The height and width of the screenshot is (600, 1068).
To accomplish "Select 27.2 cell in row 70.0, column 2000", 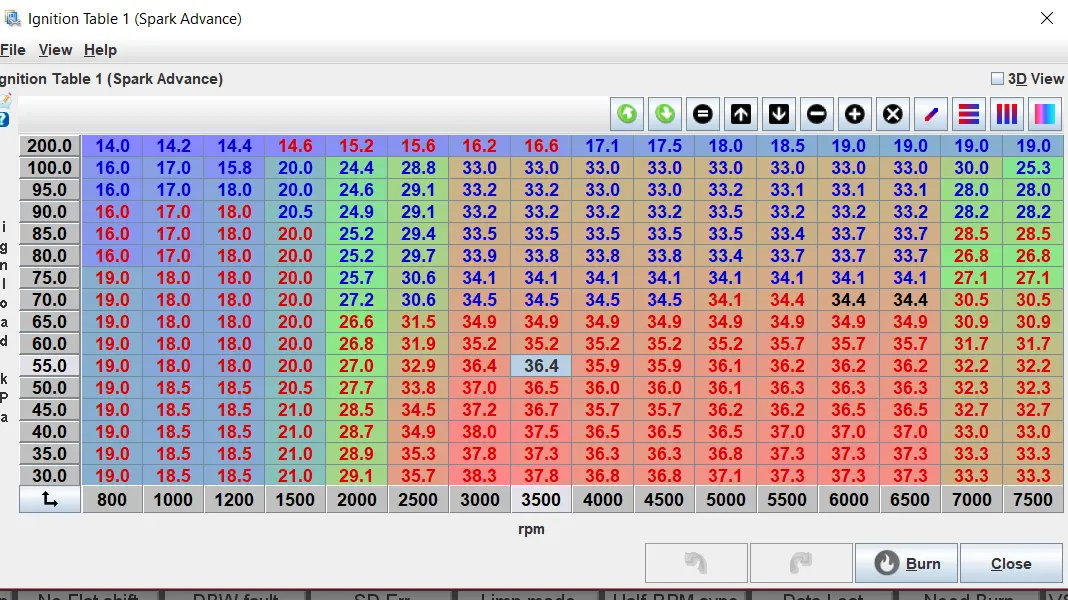I will tap(356, 300).
